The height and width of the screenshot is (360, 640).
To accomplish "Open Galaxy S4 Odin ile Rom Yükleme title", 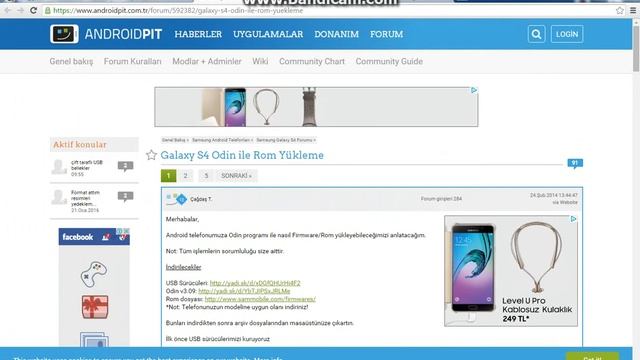I will pyautogui.click(x=242, y=155).
